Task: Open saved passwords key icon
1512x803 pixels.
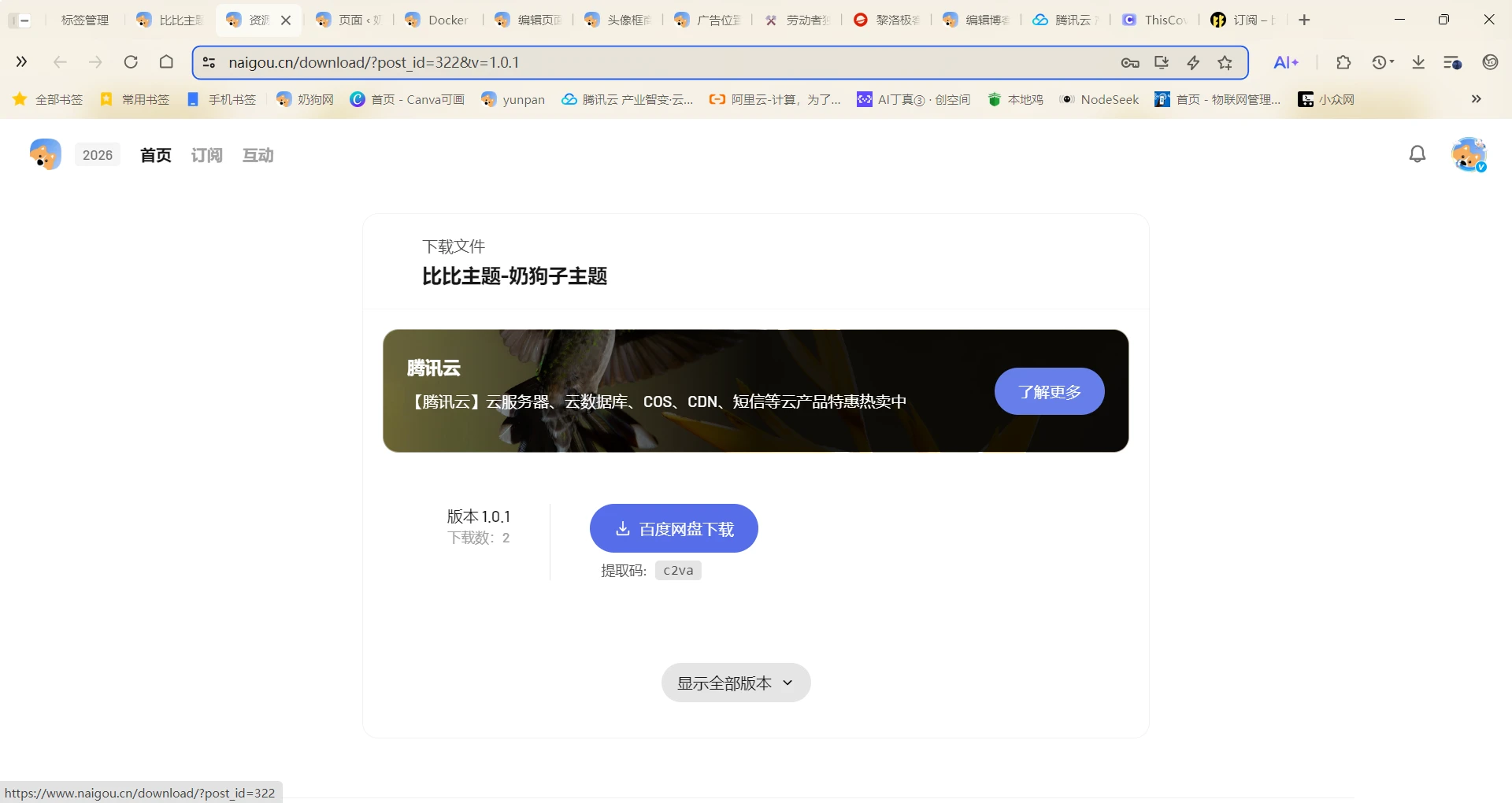Action: click(1130, 63)
